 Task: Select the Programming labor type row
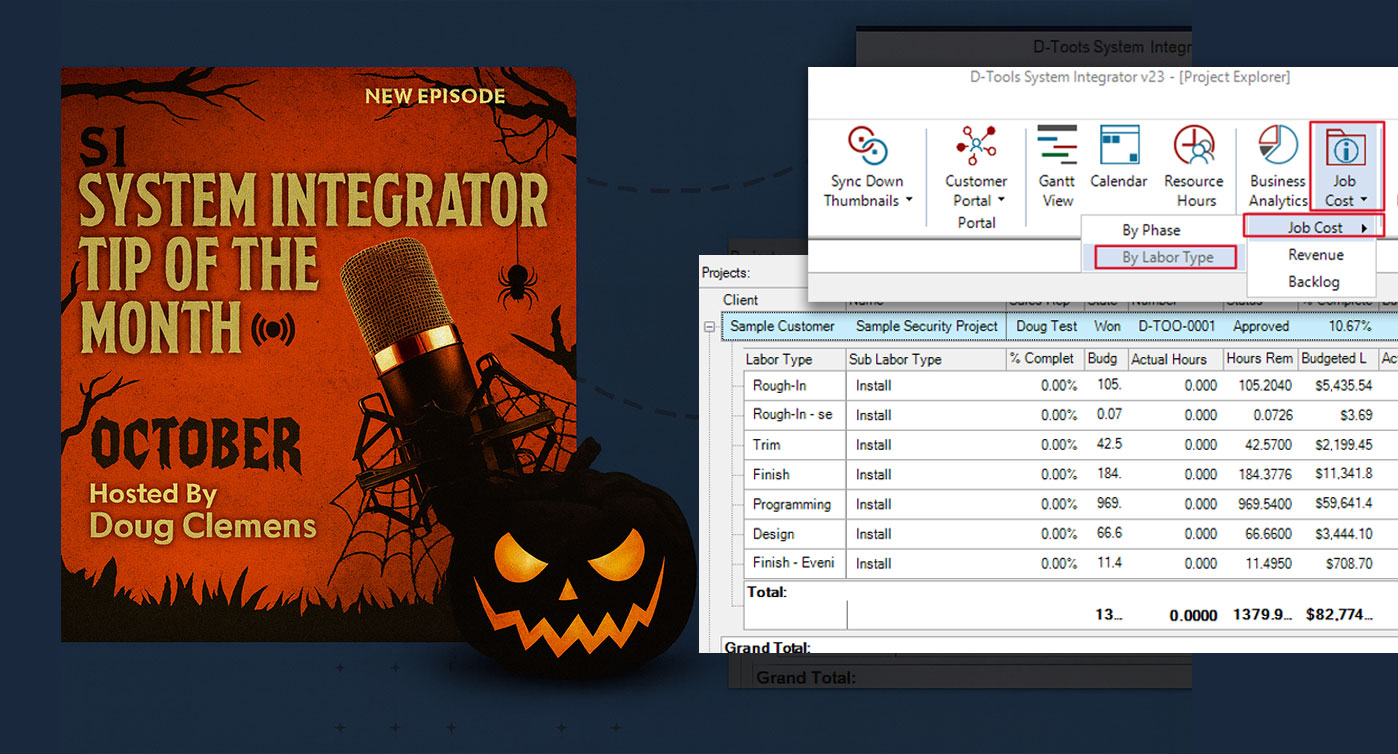tap(793, 504)
